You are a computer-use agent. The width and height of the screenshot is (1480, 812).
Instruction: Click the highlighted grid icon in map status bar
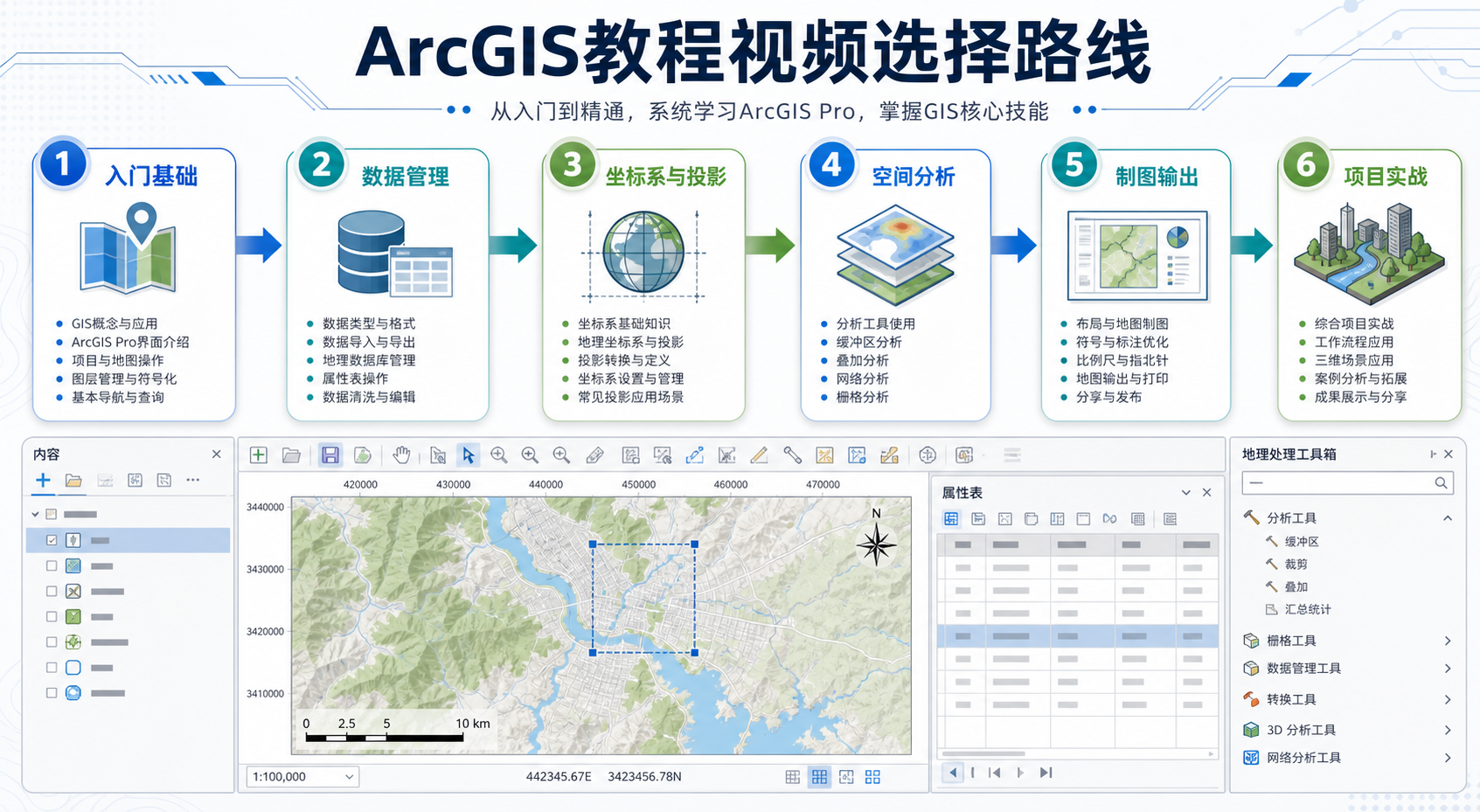click(x=819, y=776)
